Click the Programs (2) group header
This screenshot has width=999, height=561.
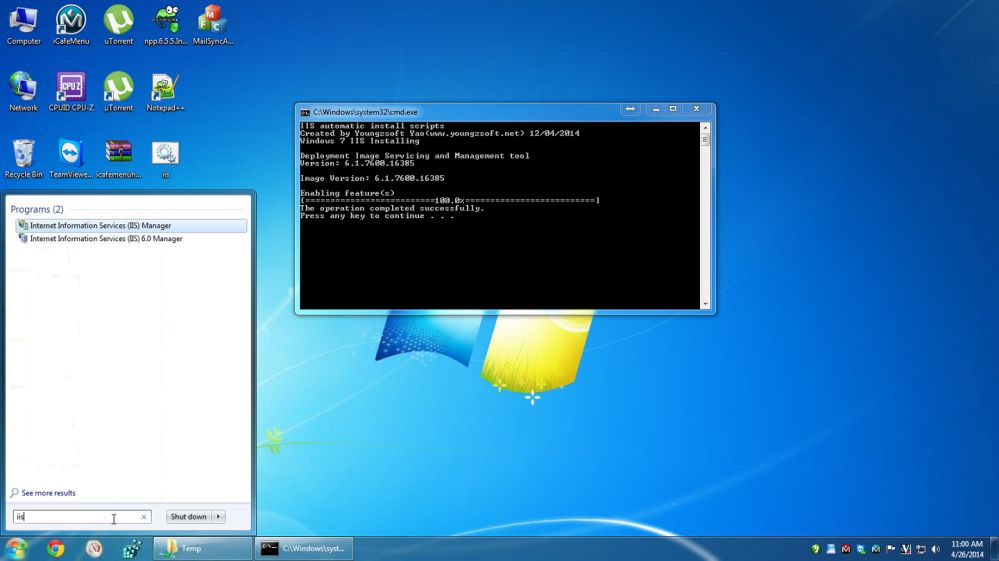click(x=37, y=209)
